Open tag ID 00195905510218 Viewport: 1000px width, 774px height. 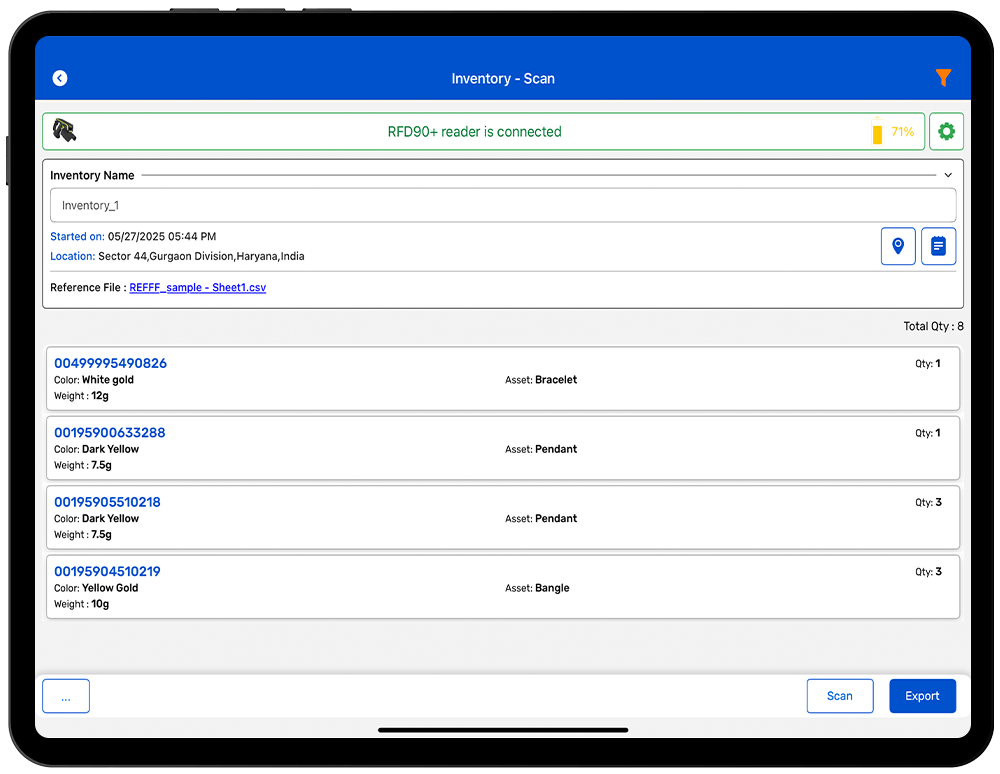pos(107,502)
